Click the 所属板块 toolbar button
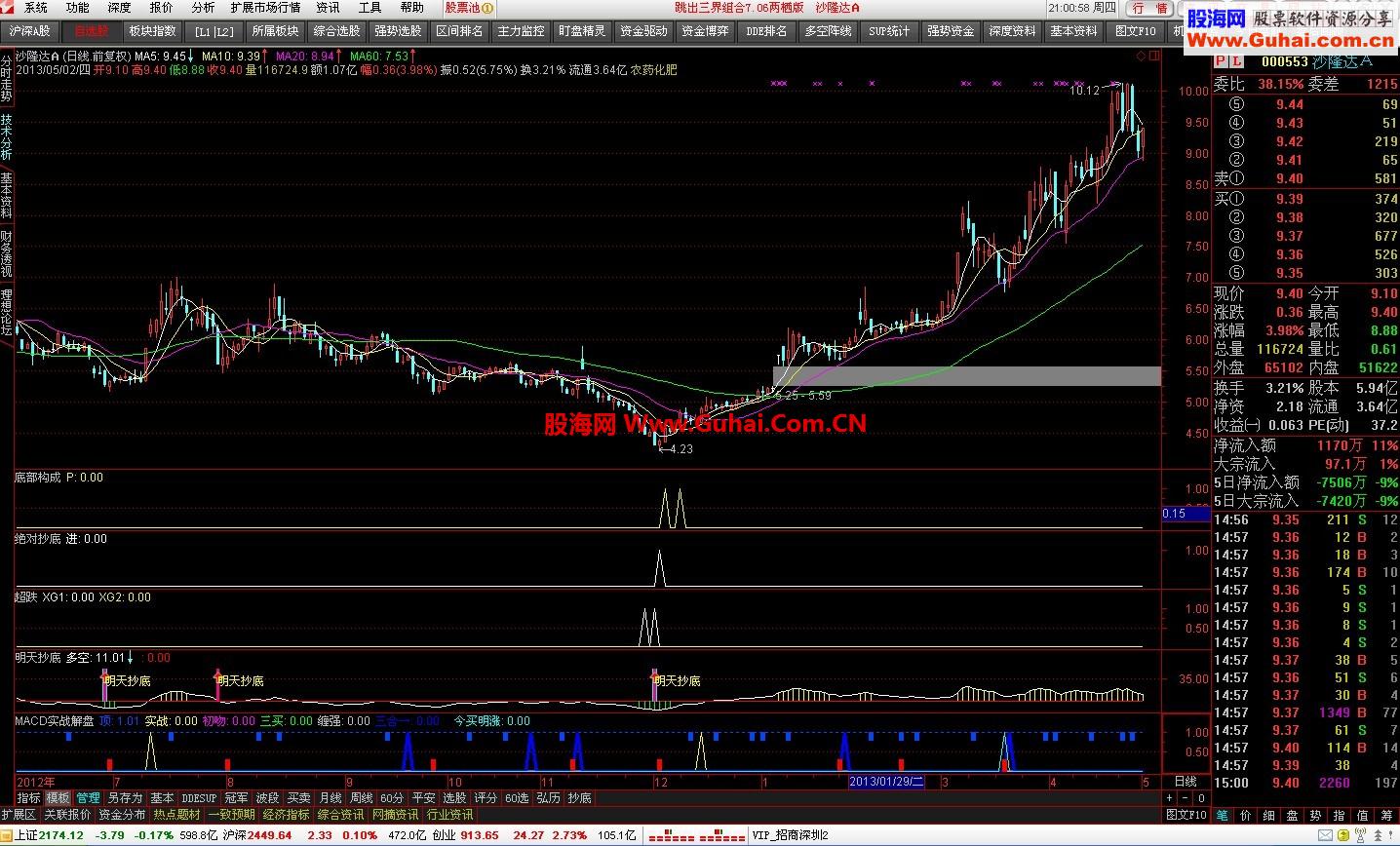The height and width of the screenshot is (846, 1400). (x=275, y=31)
